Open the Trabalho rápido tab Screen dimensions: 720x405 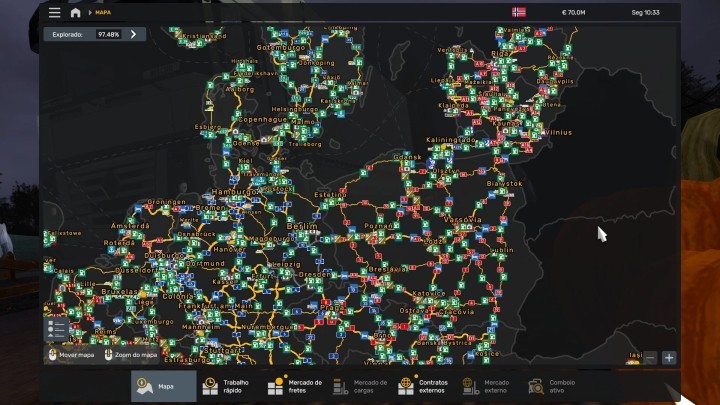(x=229, y=386)
